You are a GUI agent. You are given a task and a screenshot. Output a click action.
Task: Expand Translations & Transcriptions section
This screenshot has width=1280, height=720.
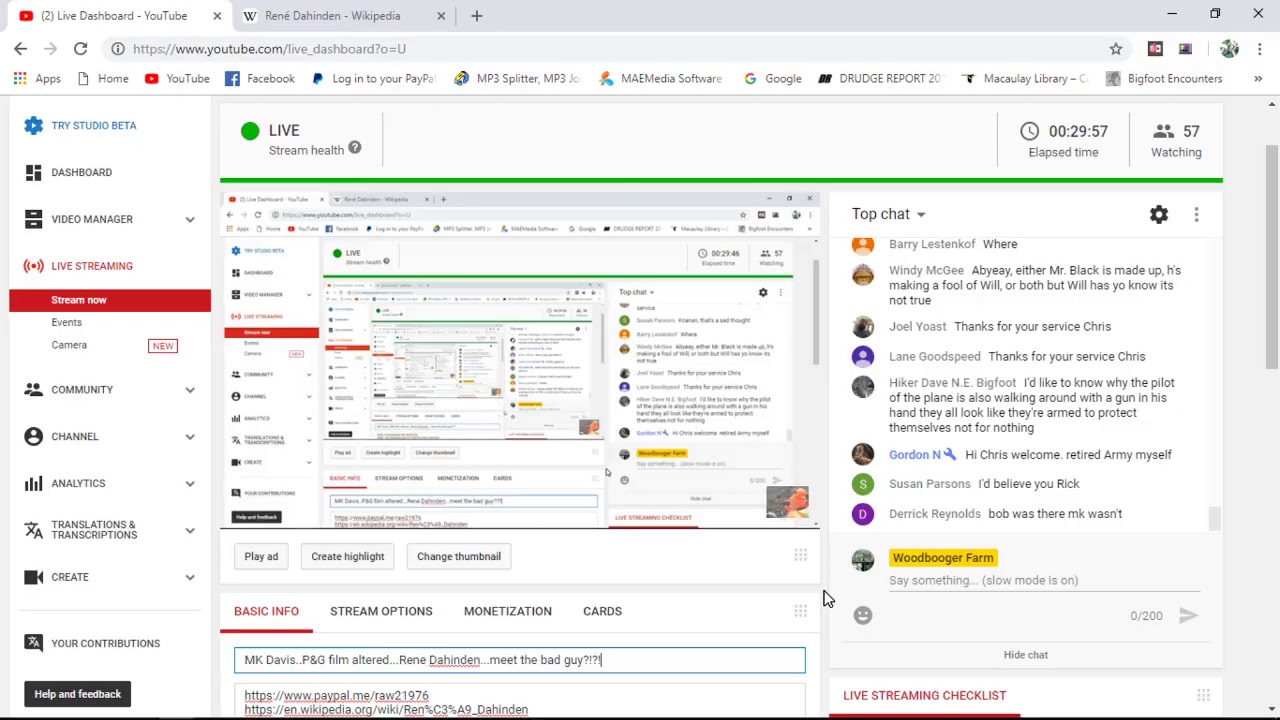pyautogui.click(x=190, y=529)
